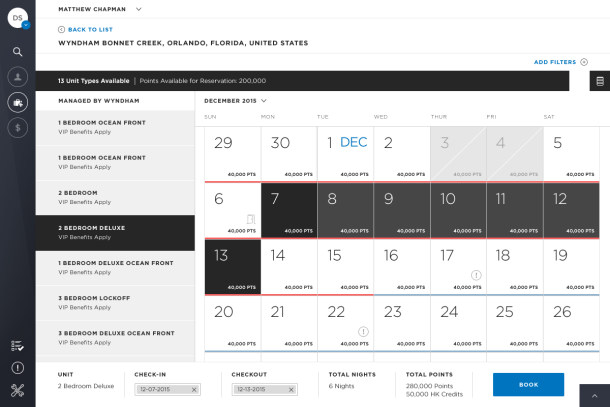
Task: Open the dollar payments sidebar icon
Action: [18, 128]
